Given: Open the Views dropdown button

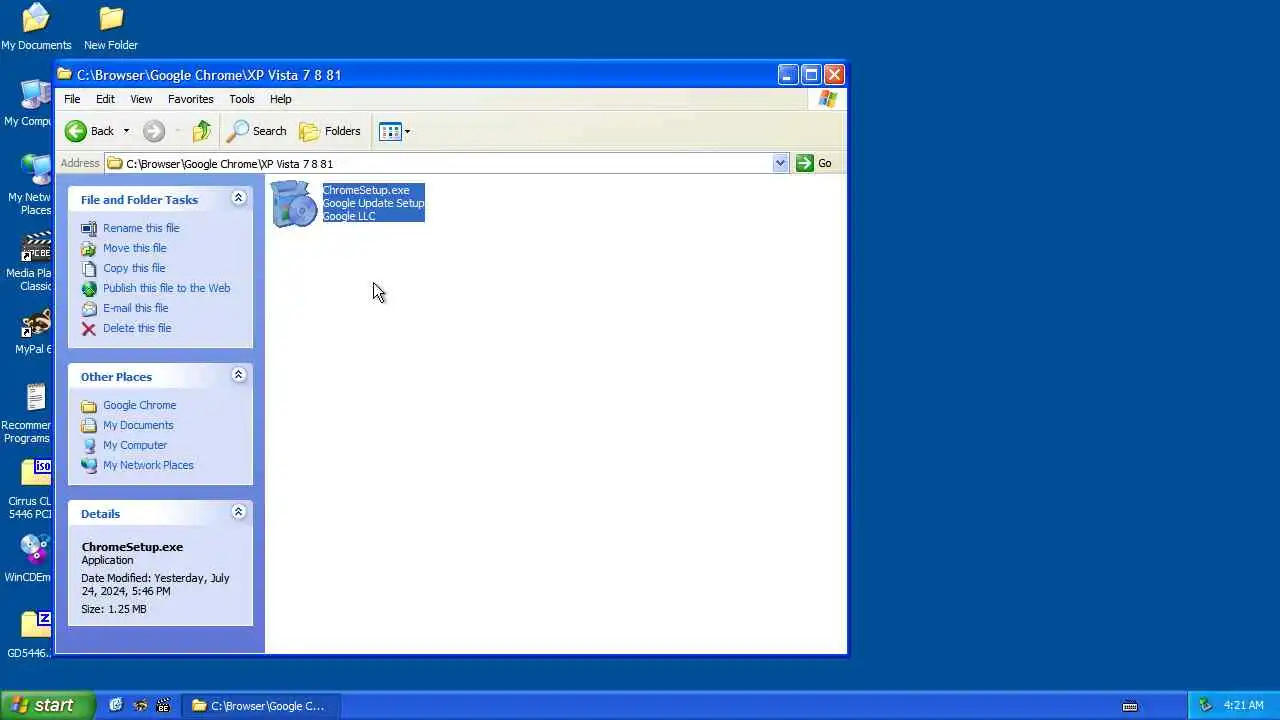Looking at the screenshot, I should coord(395,131).
